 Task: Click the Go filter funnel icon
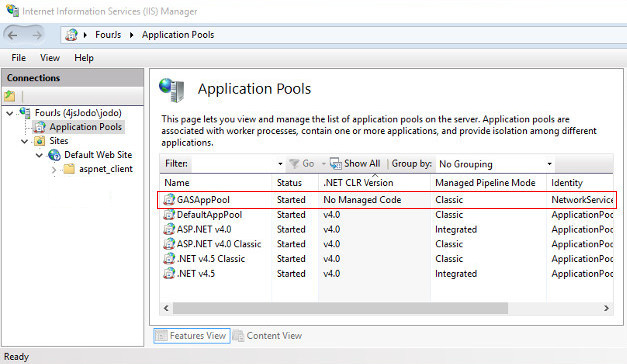click(x=294, y=164)
